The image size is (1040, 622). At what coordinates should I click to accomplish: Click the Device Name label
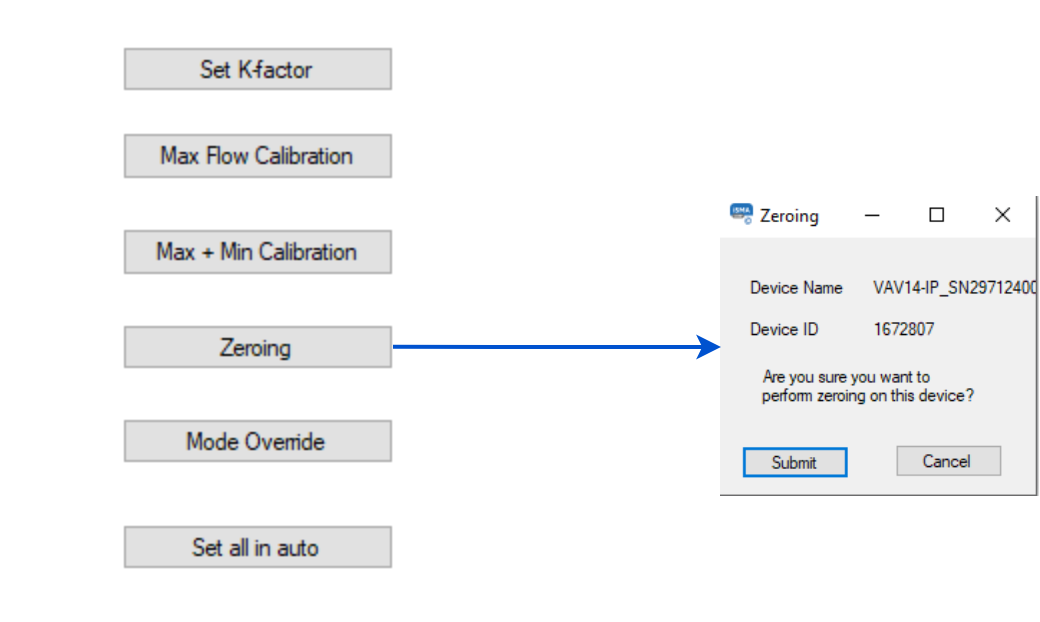coord(796,288)
